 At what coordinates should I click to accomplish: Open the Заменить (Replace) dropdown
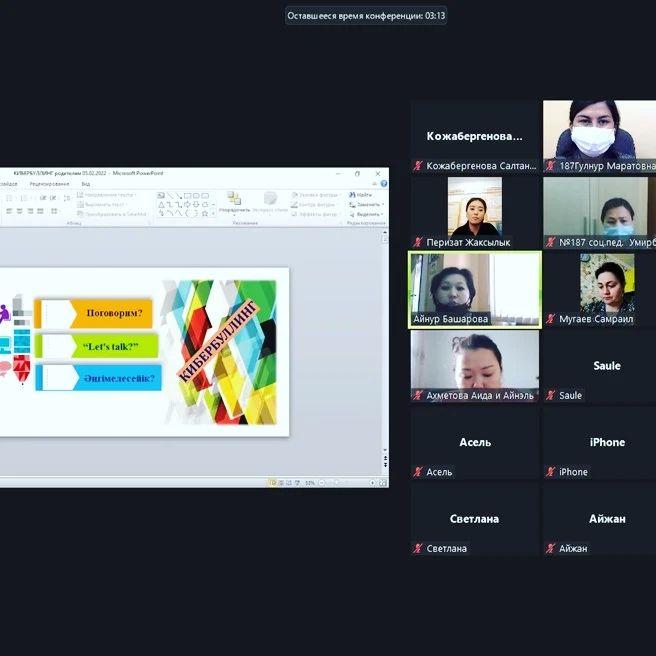click(367, 204)
